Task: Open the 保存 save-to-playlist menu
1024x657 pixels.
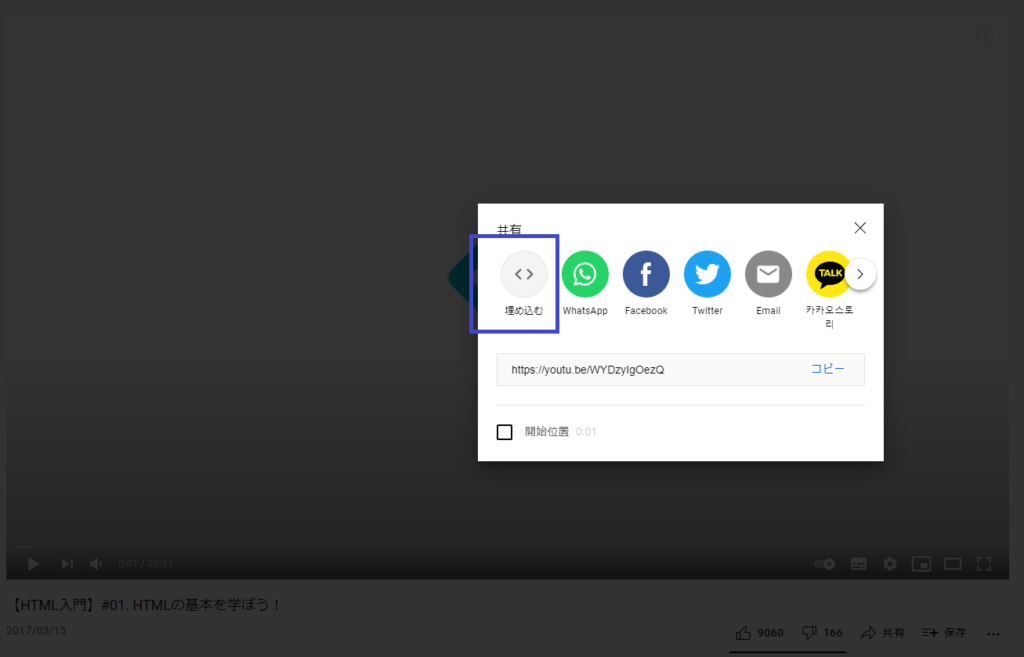Action: coord(944,633)
